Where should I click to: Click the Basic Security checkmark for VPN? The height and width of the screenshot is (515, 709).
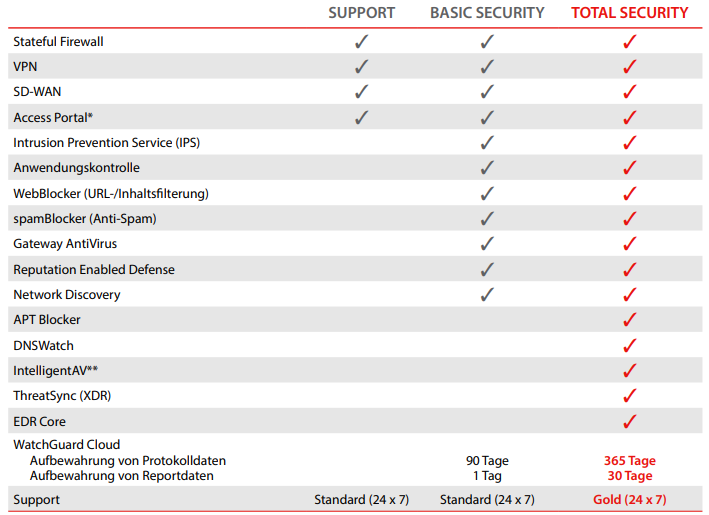(487, 67)
